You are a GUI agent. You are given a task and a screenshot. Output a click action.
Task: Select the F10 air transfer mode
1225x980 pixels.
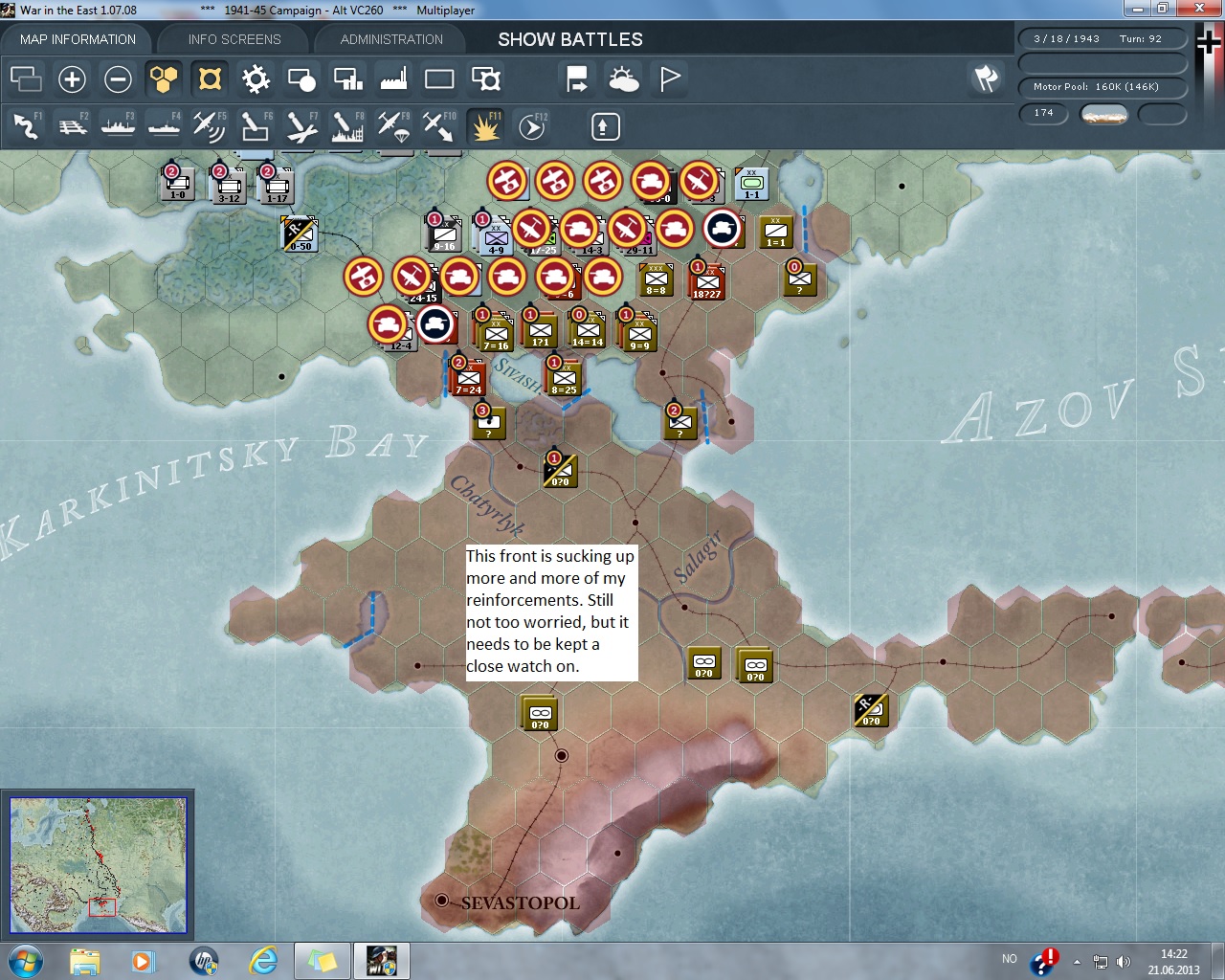point(439,126)
